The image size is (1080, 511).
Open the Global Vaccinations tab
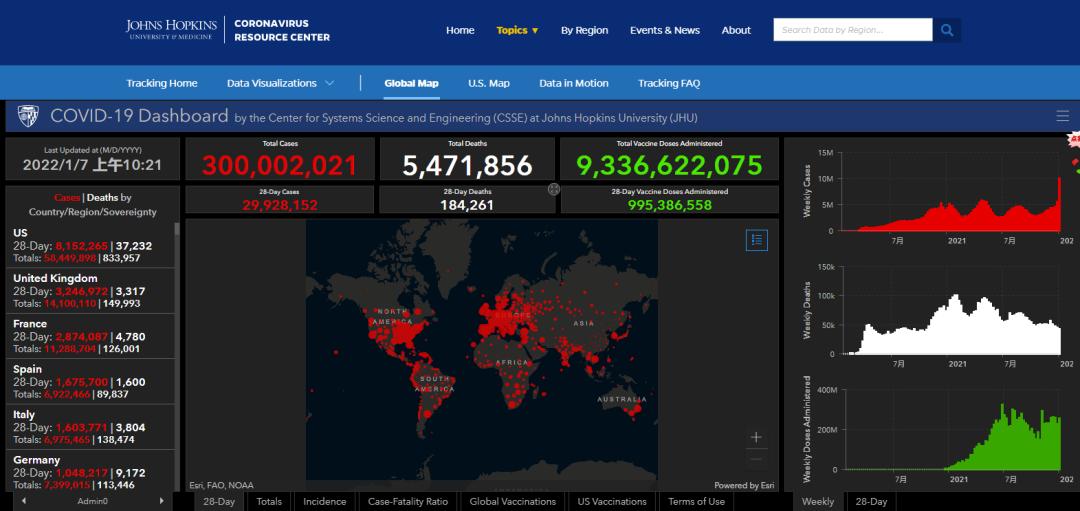[512, 501]
